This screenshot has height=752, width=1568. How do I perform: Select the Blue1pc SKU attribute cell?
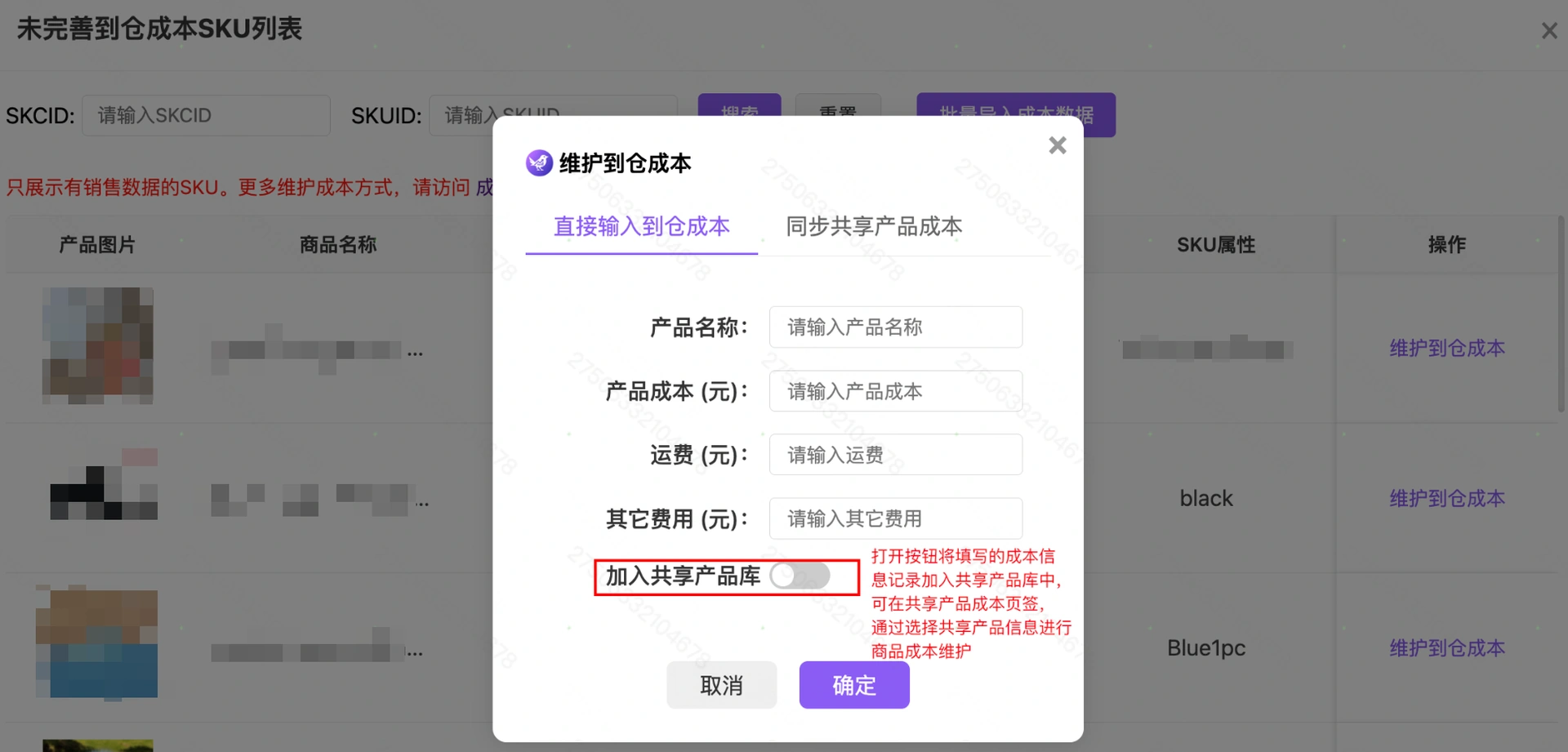point(1206,648)
